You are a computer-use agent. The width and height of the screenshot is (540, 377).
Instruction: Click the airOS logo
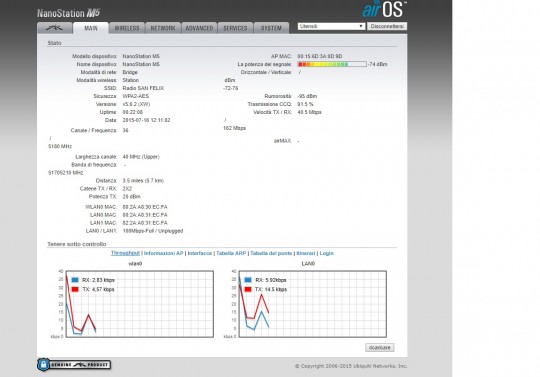[384, 9]
